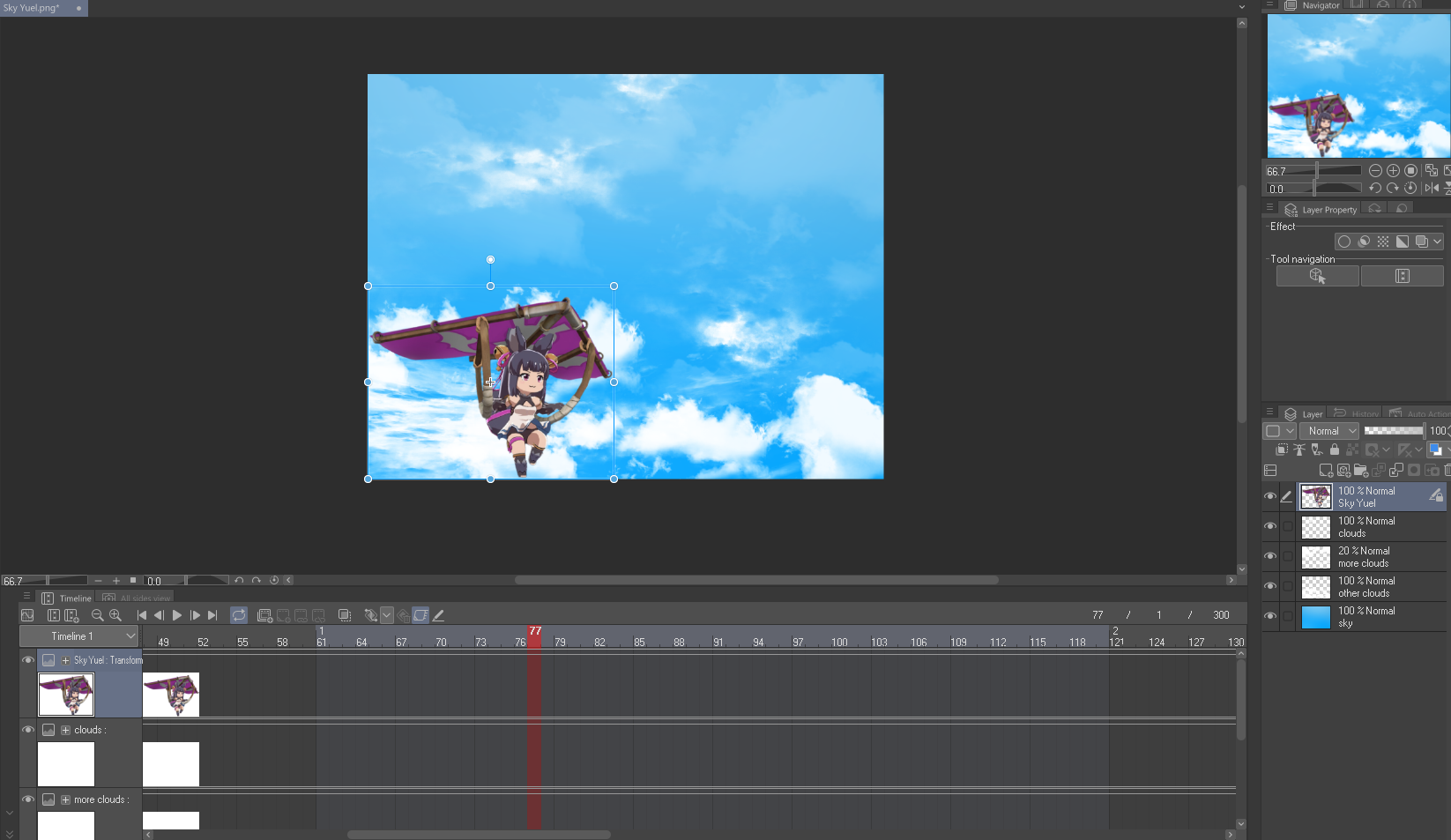Switch to the Layer Property tab
The width and height of the screenshot is (1451, 840).
1321,210
